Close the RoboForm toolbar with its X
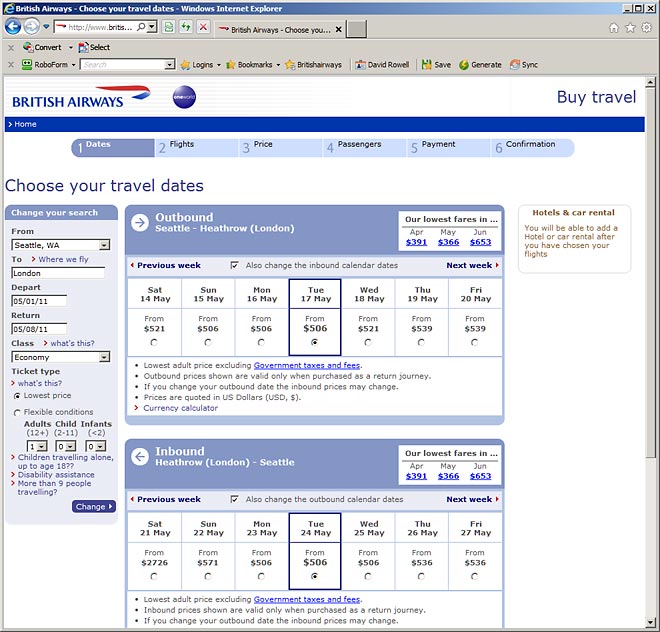The image size is (660, 632). tap(11, 65)
